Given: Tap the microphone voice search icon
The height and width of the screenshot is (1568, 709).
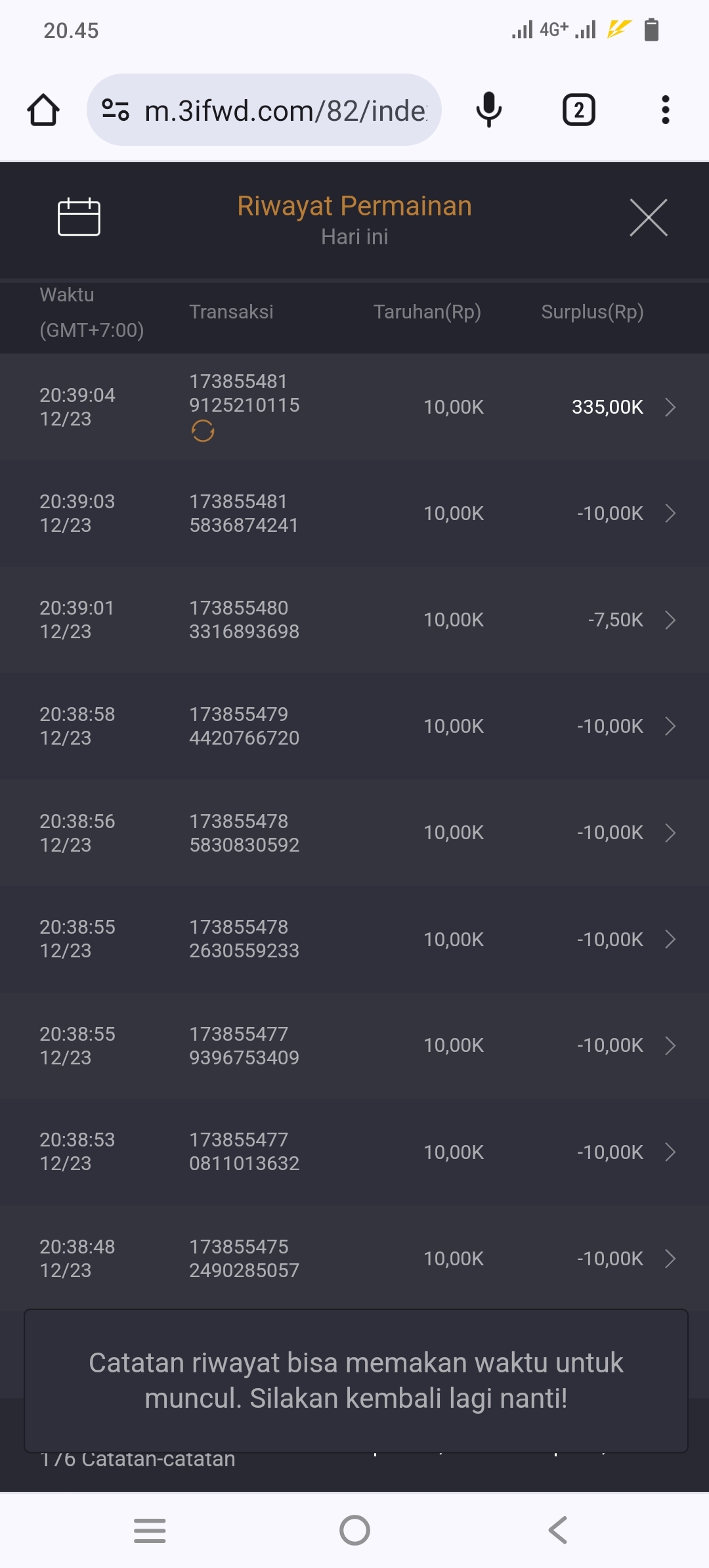Looking at the screenshot, I should (488, 110).
